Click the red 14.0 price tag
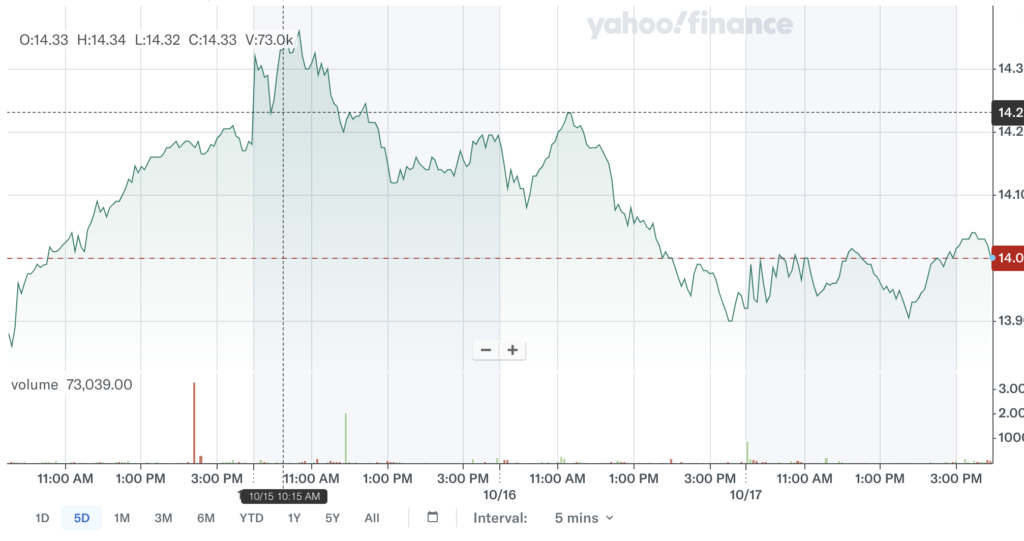The image size is (1024, 541). tap(1006, 258)
